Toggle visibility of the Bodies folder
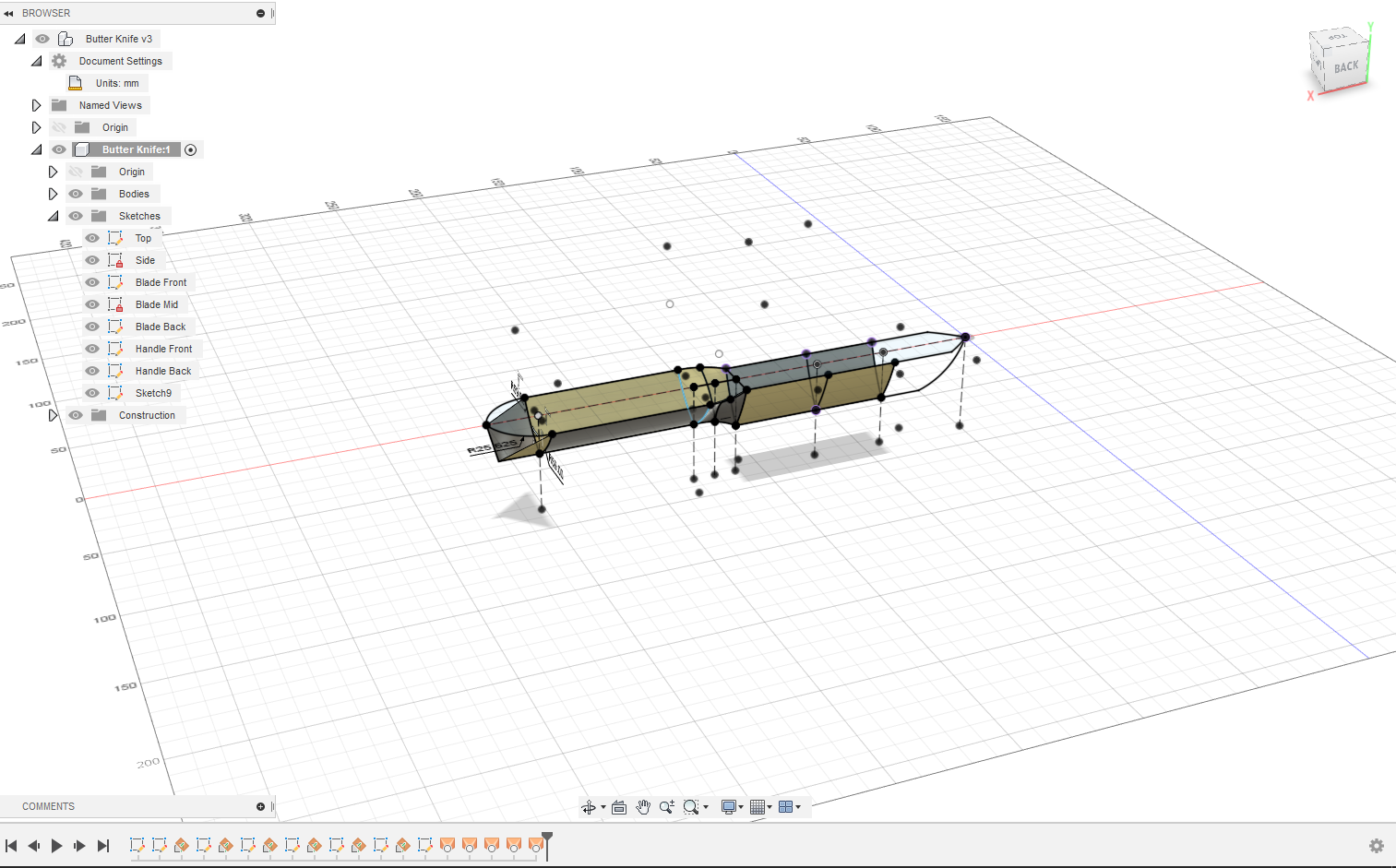The image size is (1396, 868). pos(76,194)
